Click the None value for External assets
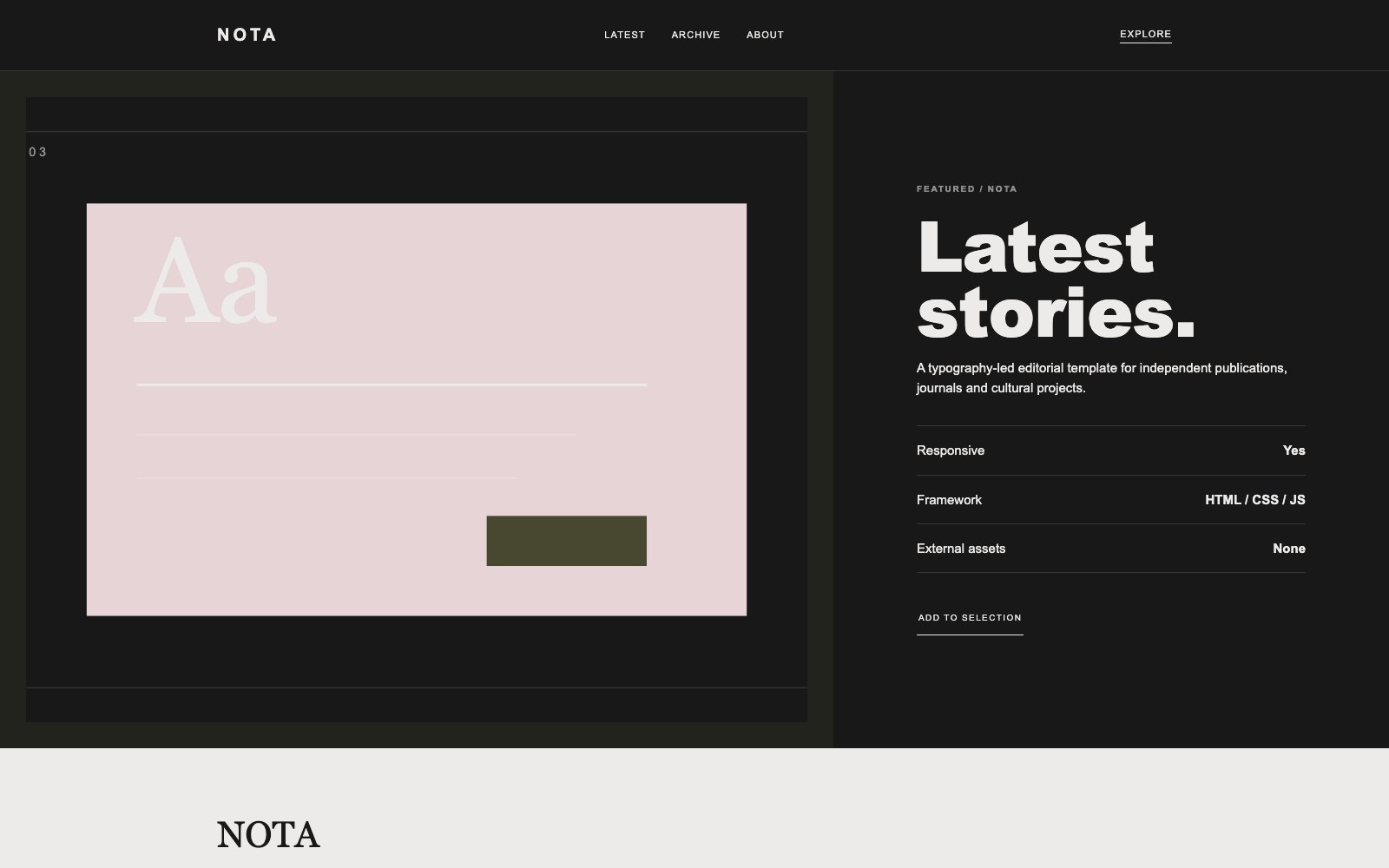The width and height of the screenshot is (1389, 868). 1289,549
